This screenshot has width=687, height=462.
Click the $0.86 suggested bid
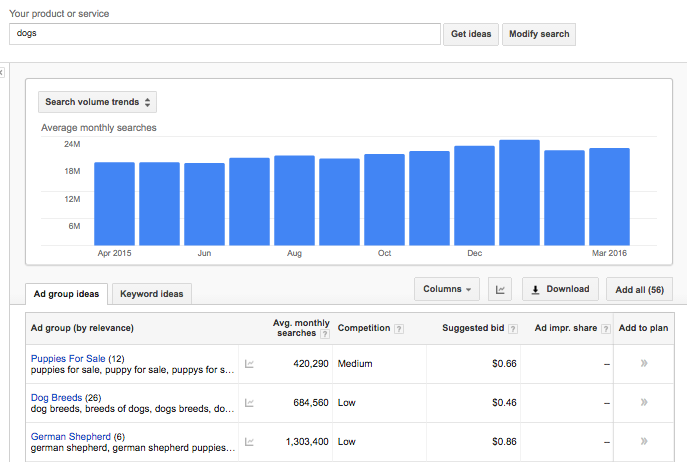[504, 442]
